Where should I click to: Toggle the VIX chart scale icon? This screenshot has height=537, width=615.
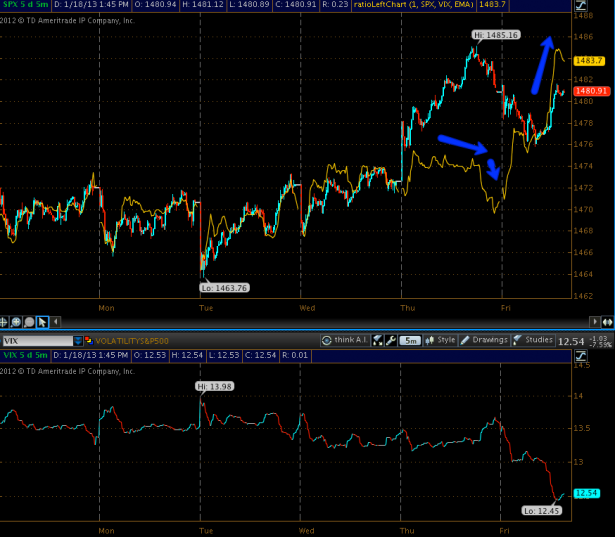(581, 356)
